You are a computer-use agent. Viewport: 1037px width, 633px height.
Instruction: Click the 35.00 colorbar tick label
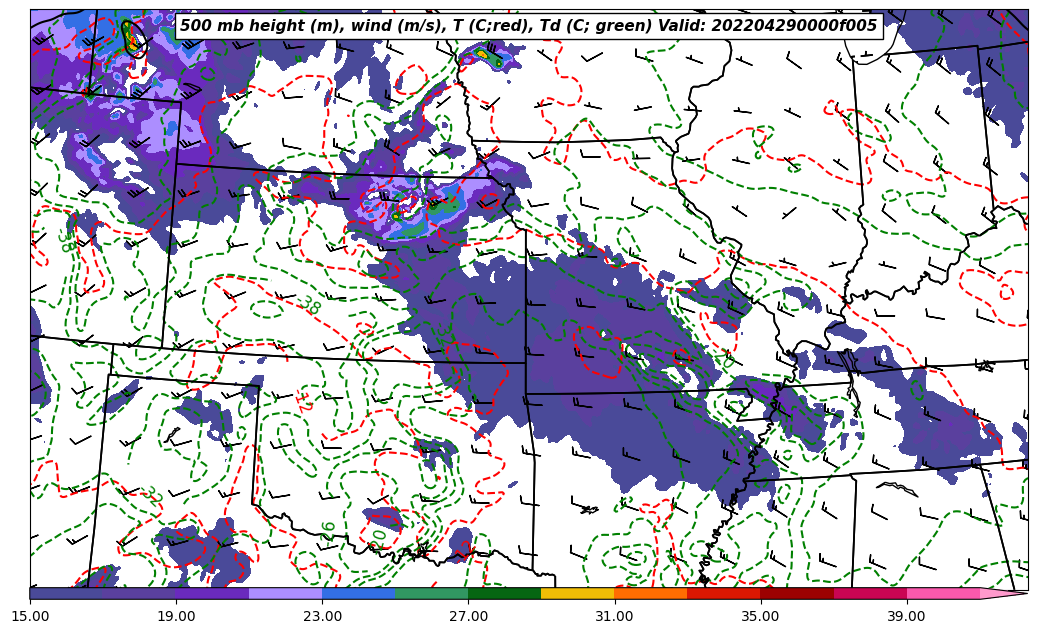(760, 616)
